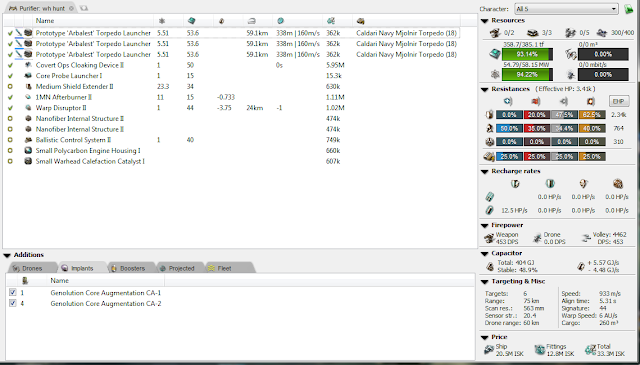The width and height of the screenshot is (640, 365).
Task: Click the EHP button in Resistances
Action: (x=619, y=101)
